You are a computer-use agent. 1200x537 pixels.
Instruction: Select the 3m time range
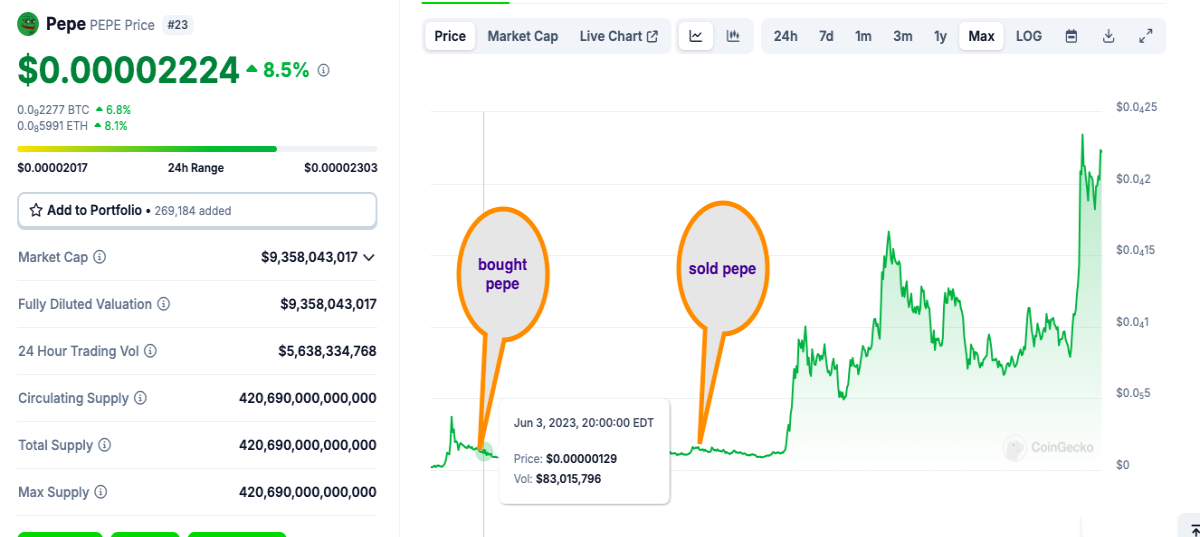(x=903, y=36)
